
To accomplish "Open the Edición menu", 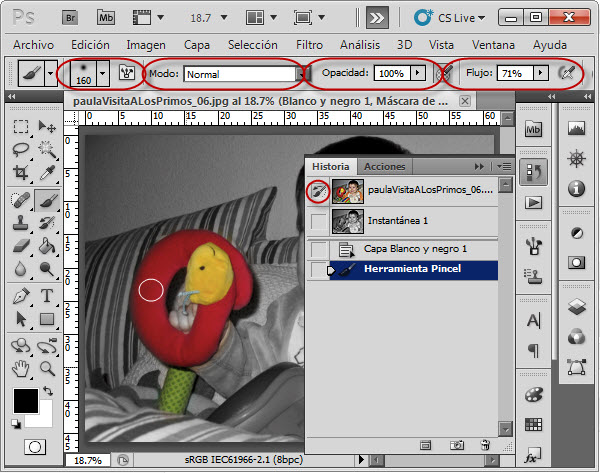I will tap(90, 45).
